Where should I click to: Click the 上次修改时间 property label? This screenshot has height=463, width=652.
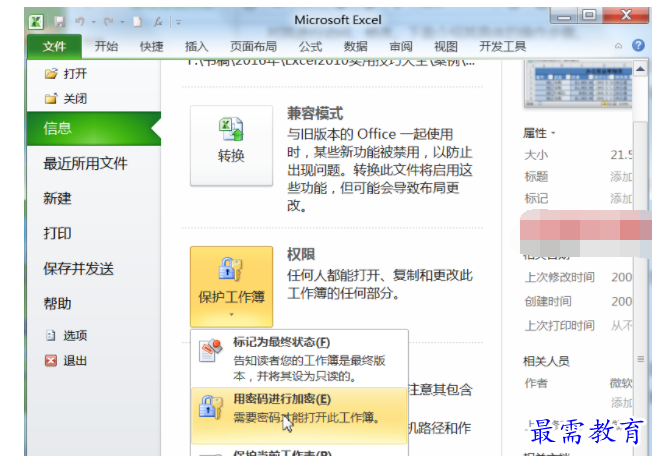point(559,277)
